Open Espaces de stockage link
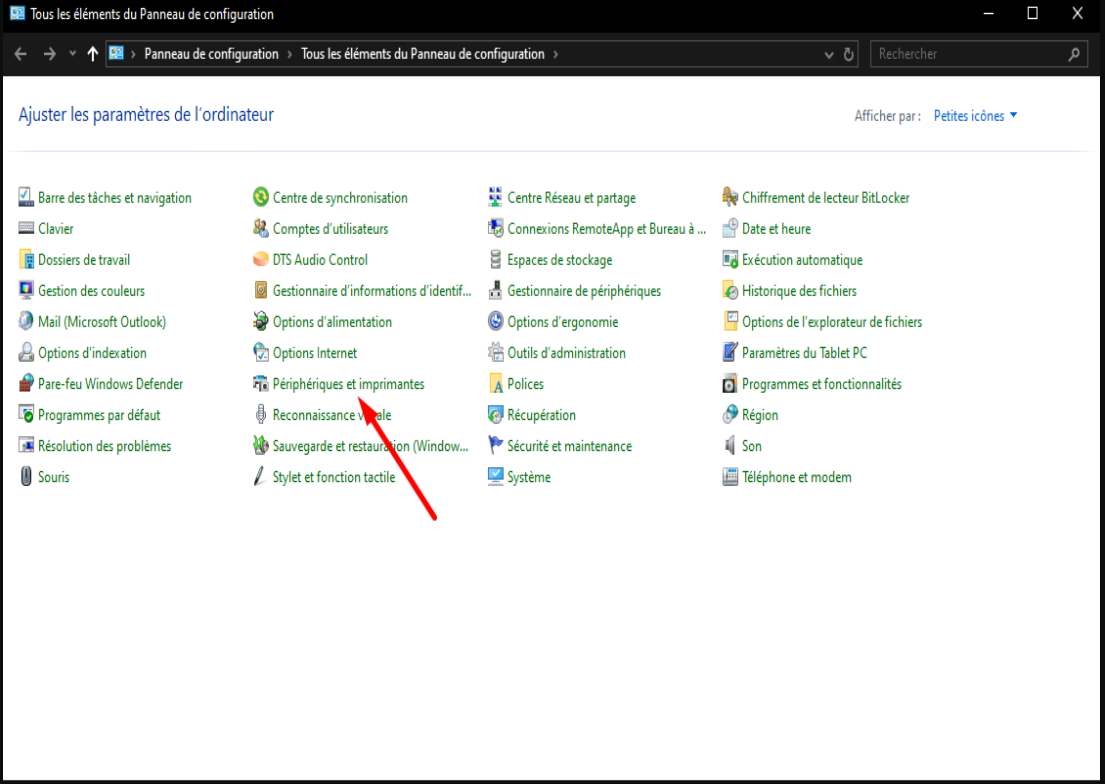 click(x=560, y=259)
